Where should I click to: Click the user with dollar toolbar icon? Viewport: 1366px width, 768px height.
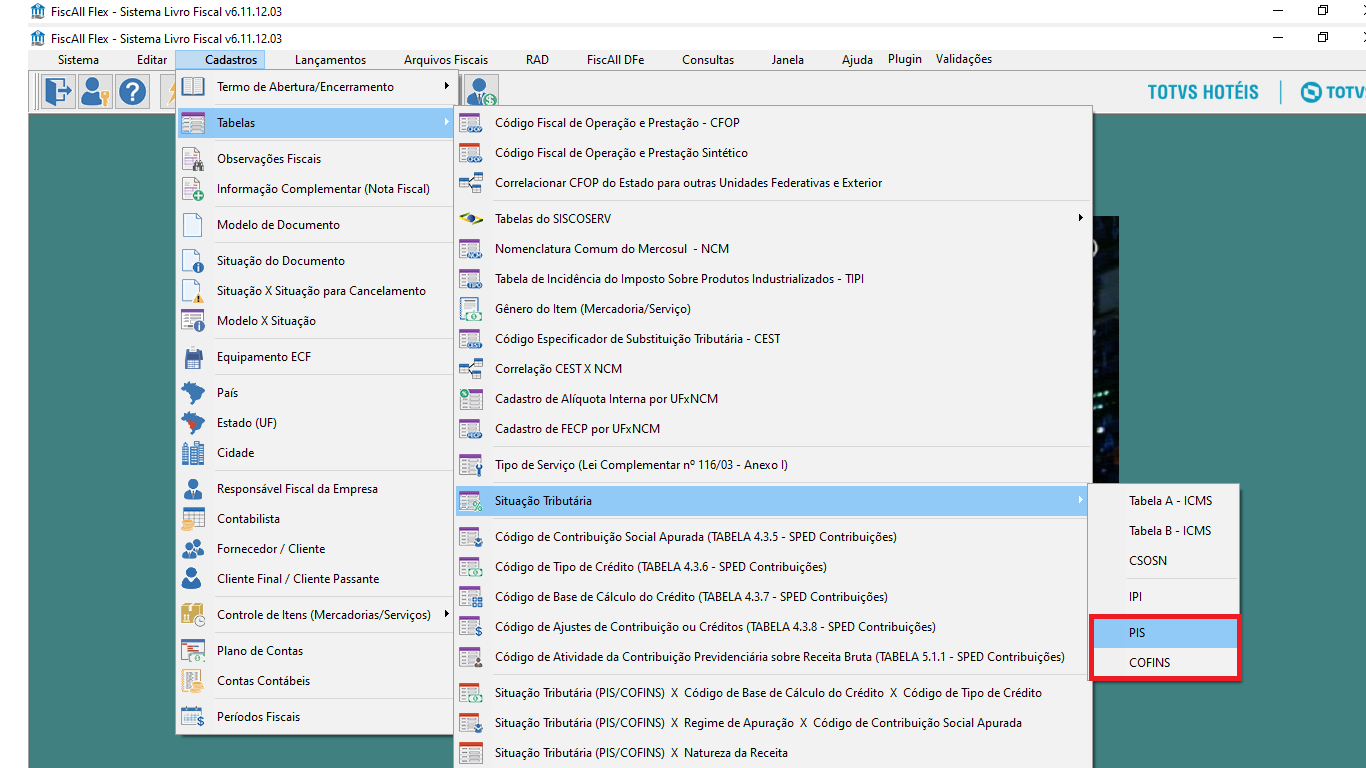pyautogui.click(x=482, y=92)
